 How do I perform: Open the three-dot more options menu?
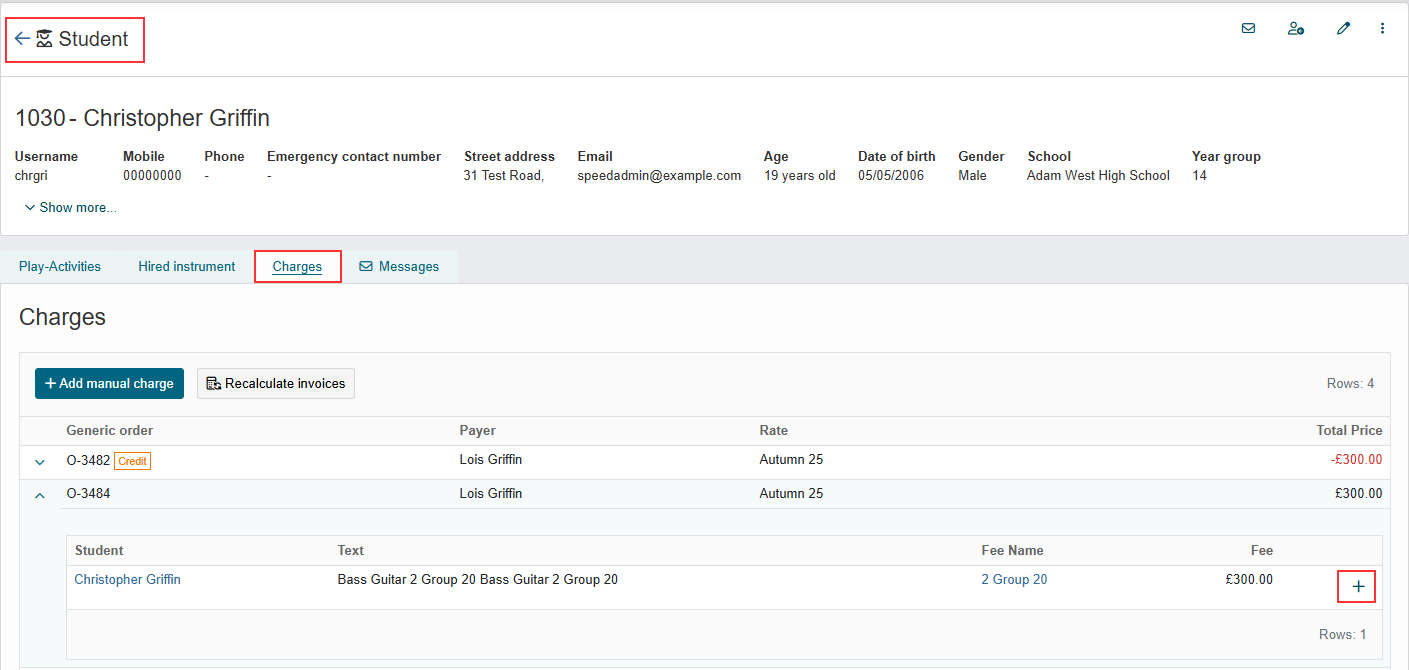click(1383, 28)
